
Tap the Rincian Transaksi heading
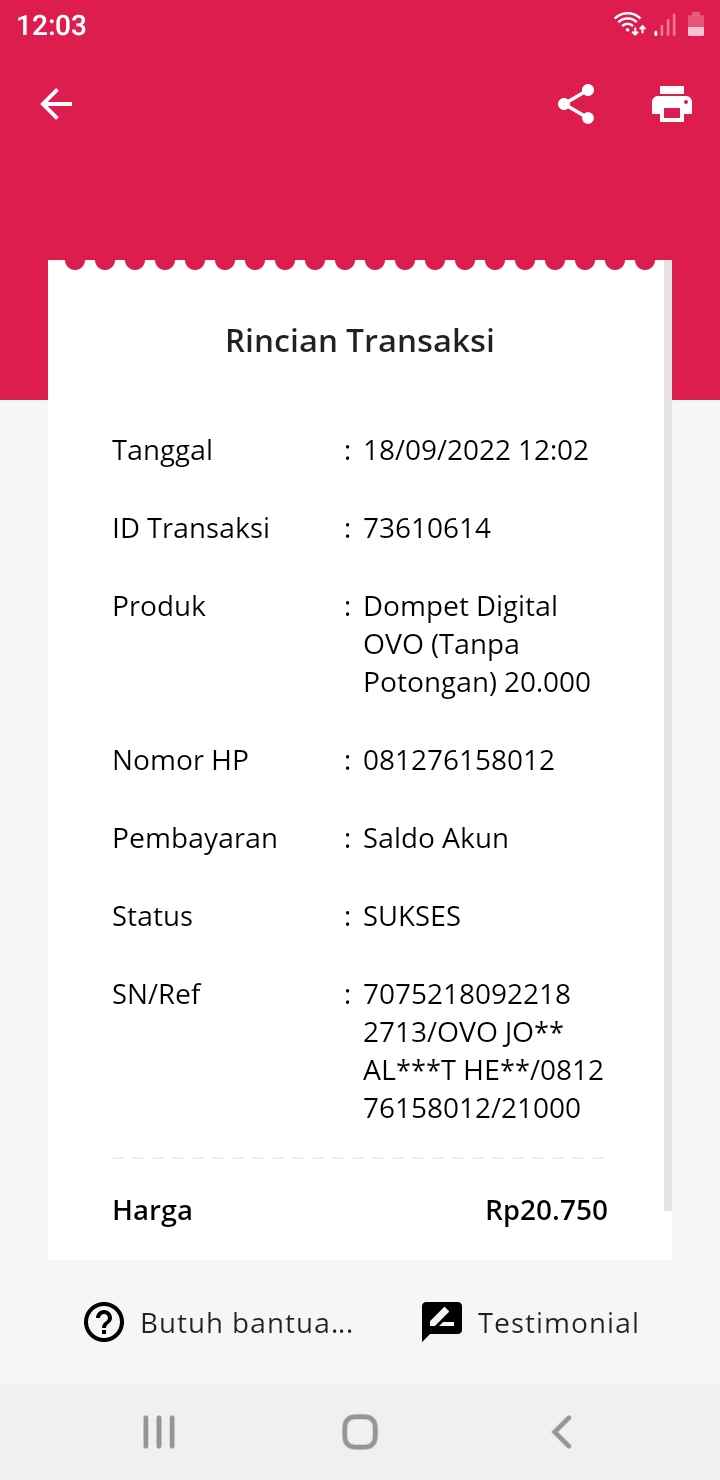360,341
